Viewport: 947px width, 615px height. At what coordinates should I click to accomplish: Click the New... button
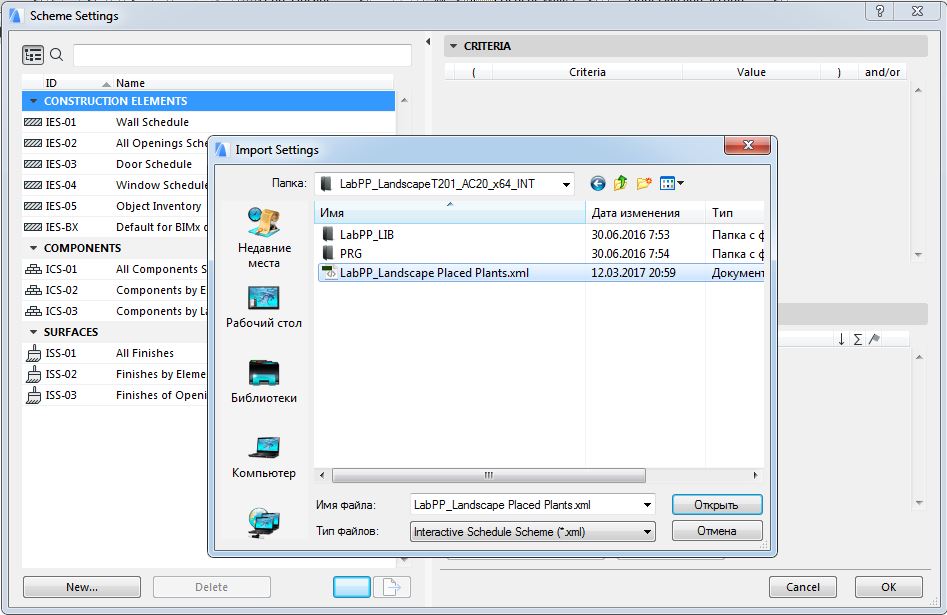coord(82,587)
